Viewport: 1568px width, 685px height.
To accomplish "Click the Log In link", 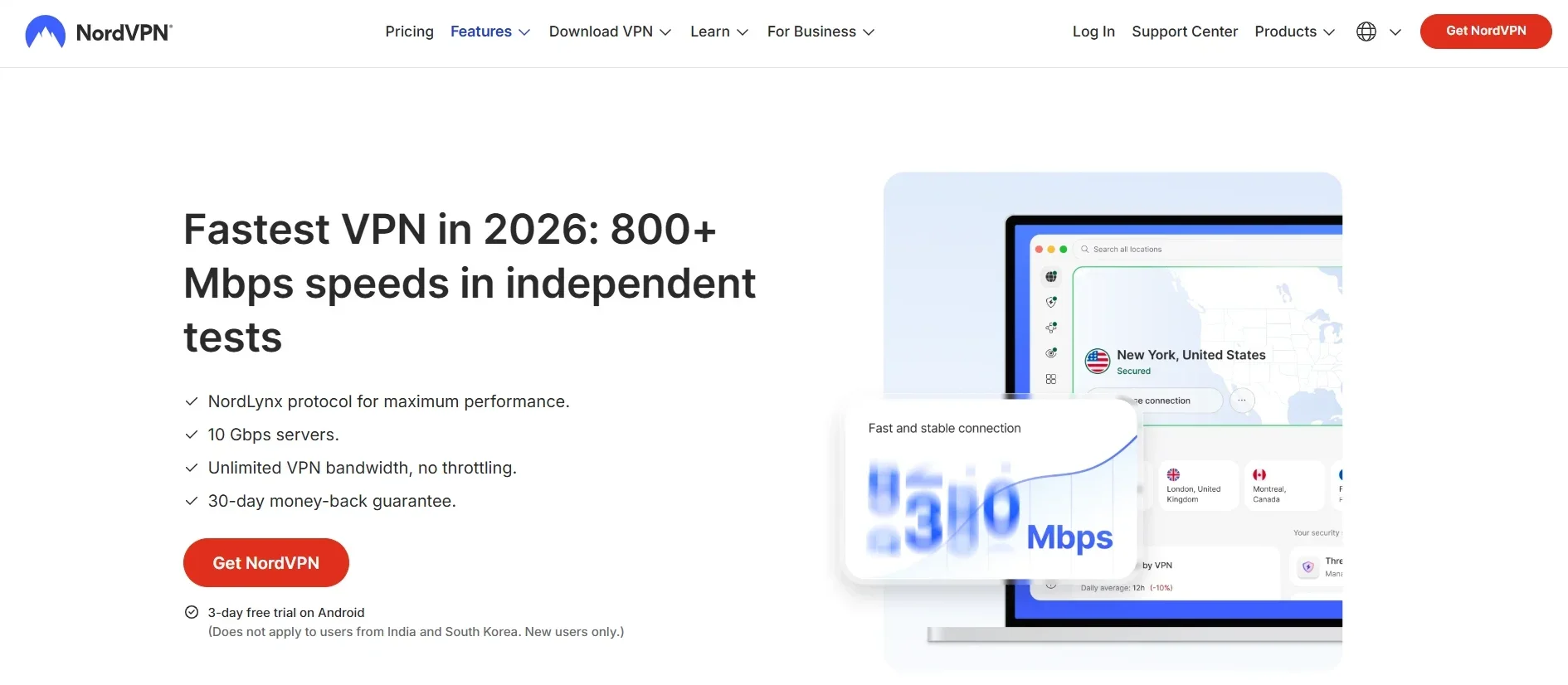I will pyautogui.click(x=1093, y=32).
